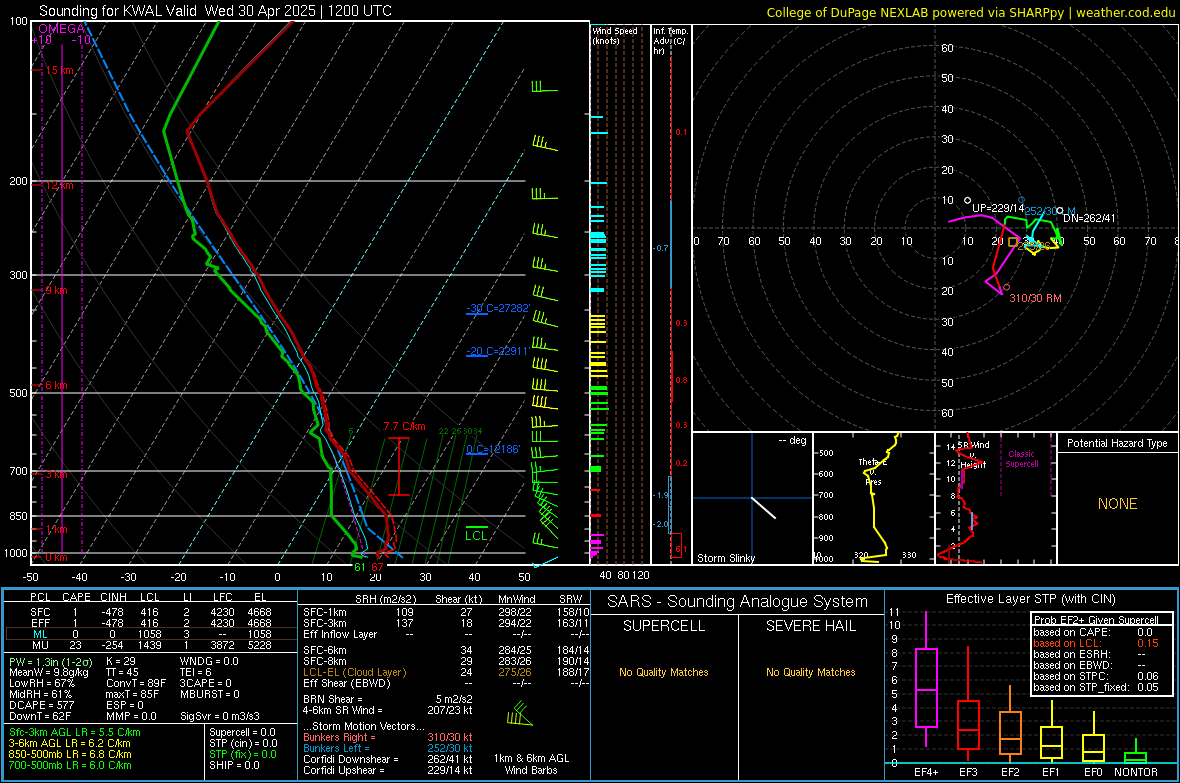Click the 15 km height marker
1180x783 pixels.
(60, 70)
